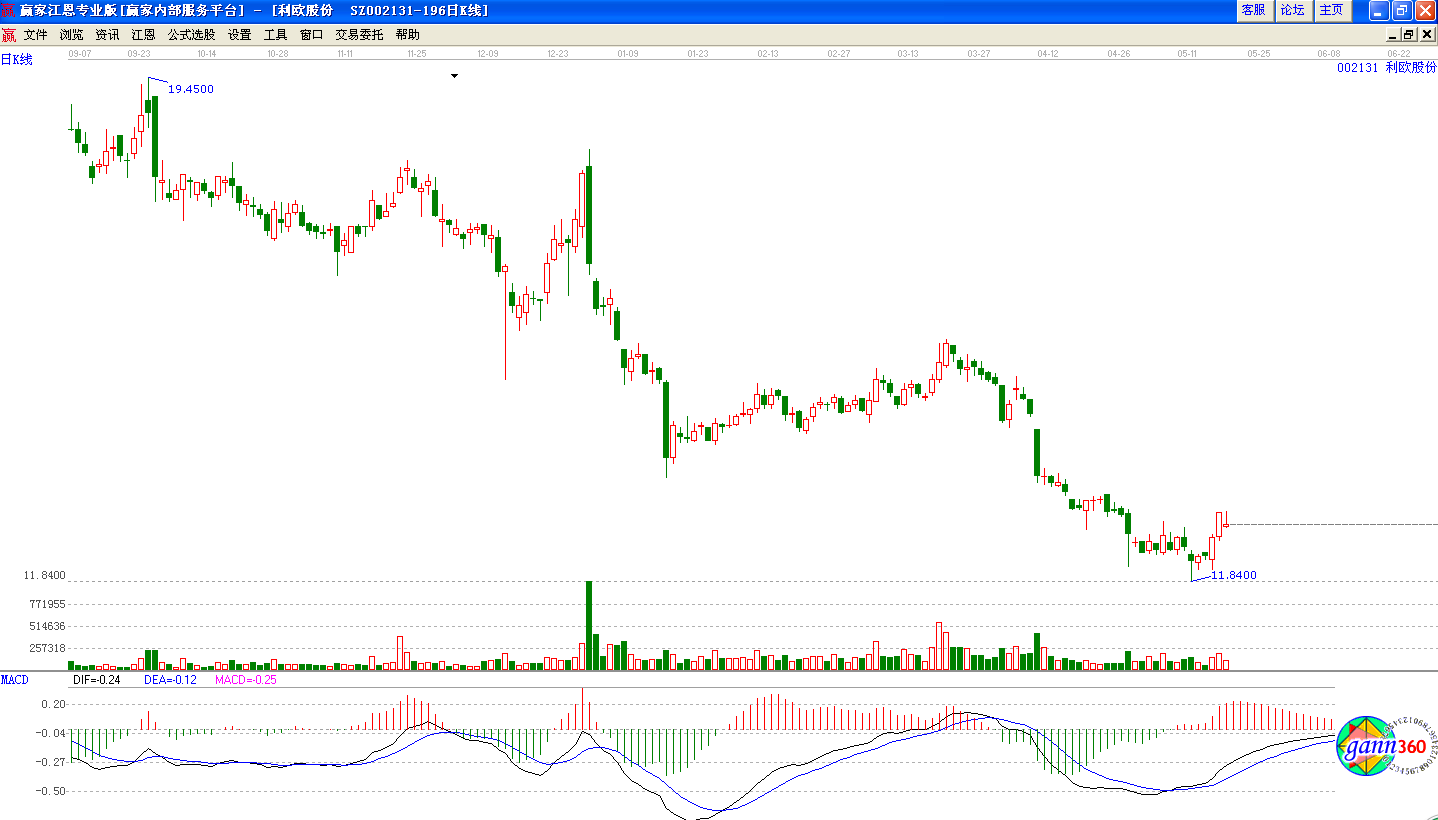Click the 论坛 button in title bar
Screen dimensions: 1438x820
click(x=1293, y=10)
